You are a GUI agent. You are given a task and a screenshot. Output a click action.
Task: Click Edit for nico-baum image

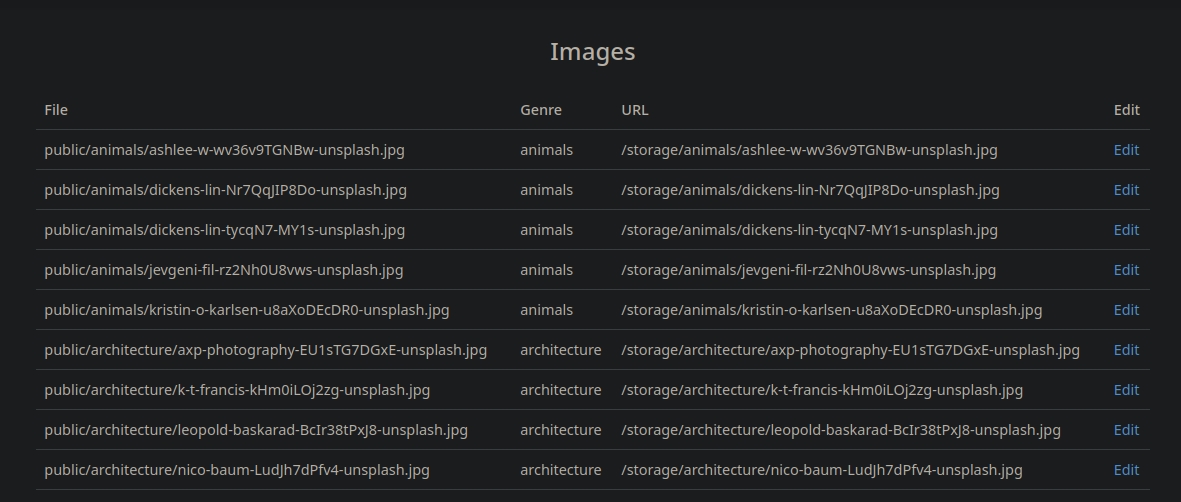(1126, 470)
